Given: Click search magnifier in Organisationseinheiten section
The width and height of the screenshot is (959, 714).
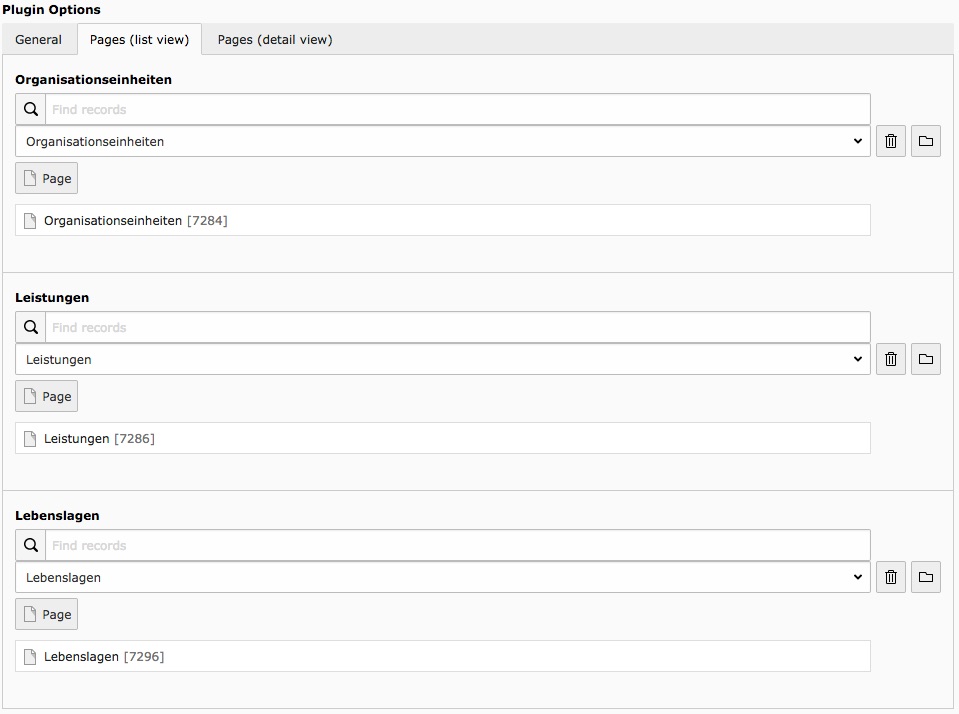Looking at the screenshot, I should [x=31, y=109].
